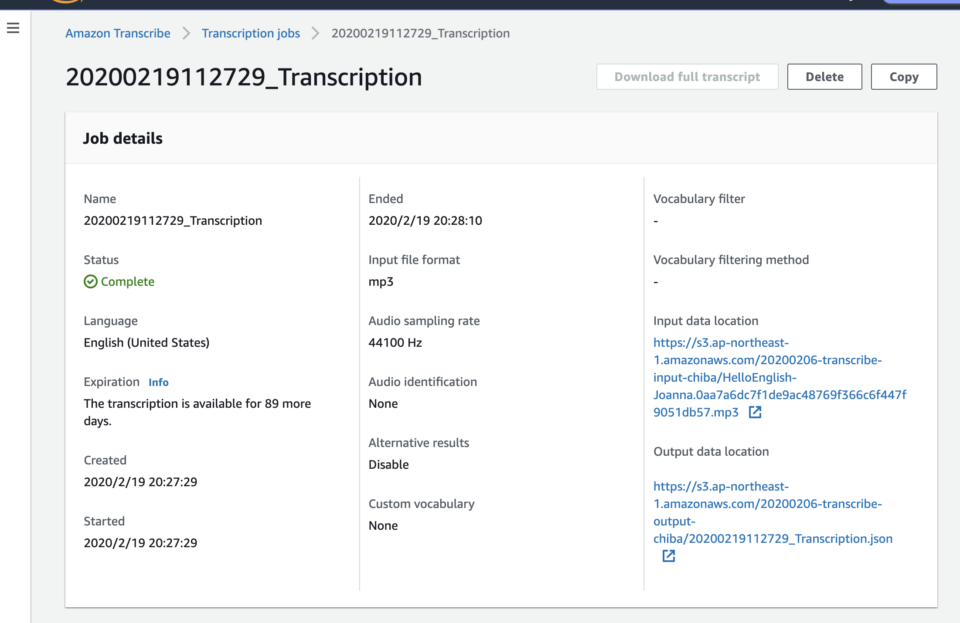This screenshot has height=623, width=960.
Task: Click the Ended label
Action: click(386, 199)
